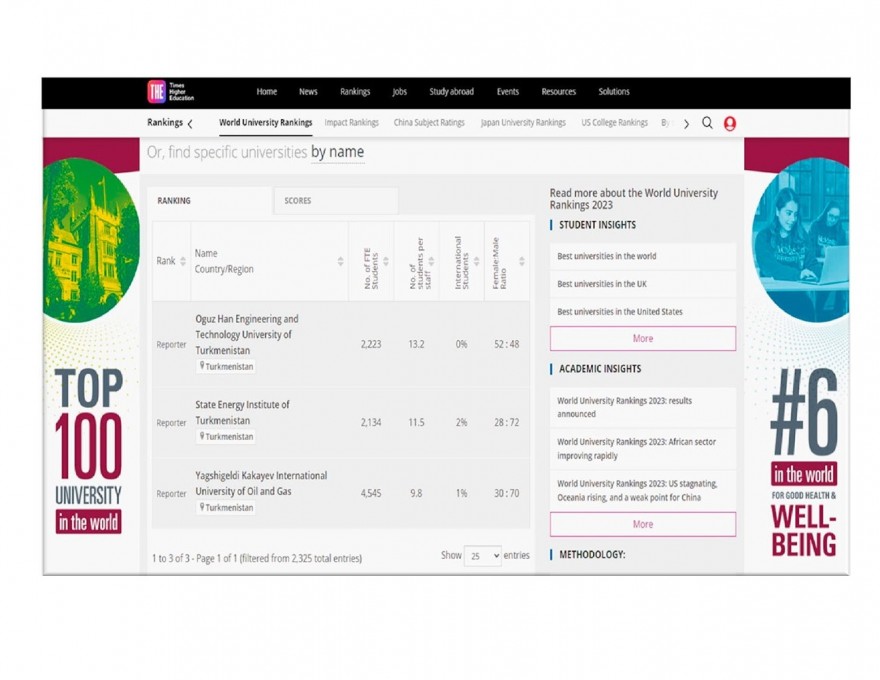880x680 pixels.
Task: Click More under Student Insights
Action: [642, 338]
